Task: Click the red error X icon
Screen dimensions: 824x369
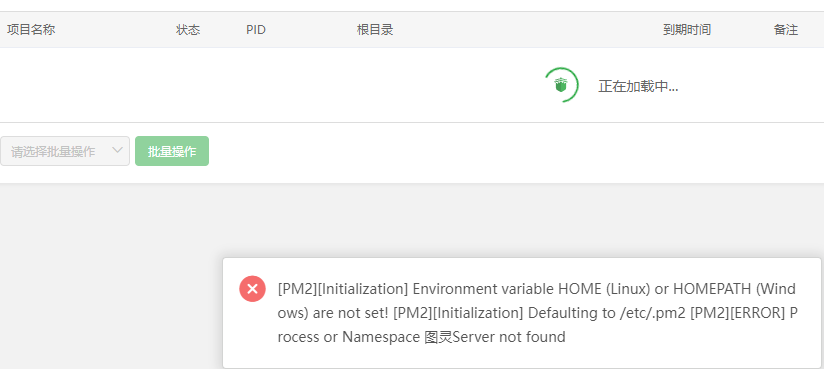Action: tap(252, 289)
